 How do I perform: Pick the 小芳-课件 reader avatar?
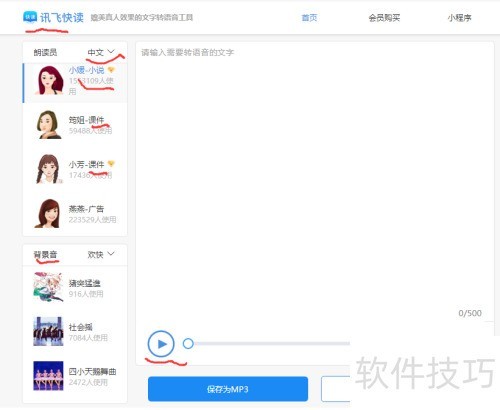click(49, 169)
